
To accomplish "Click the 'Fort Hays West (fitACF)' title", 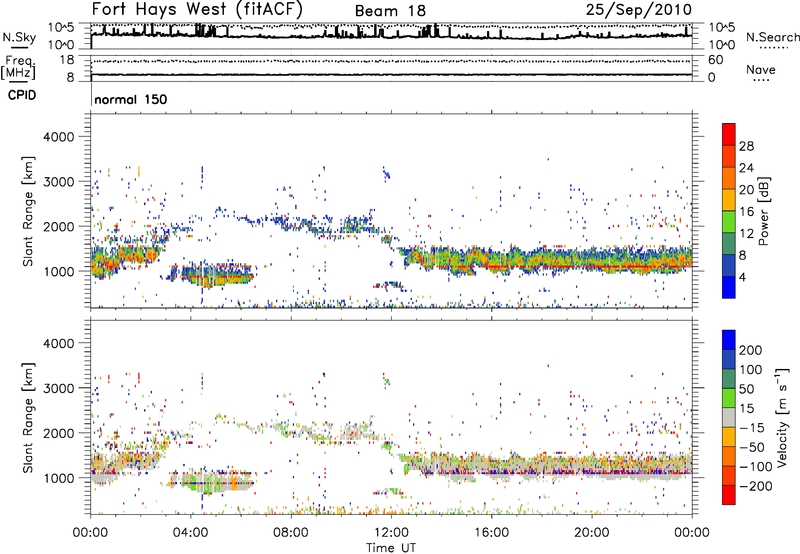I will point(197,9).
